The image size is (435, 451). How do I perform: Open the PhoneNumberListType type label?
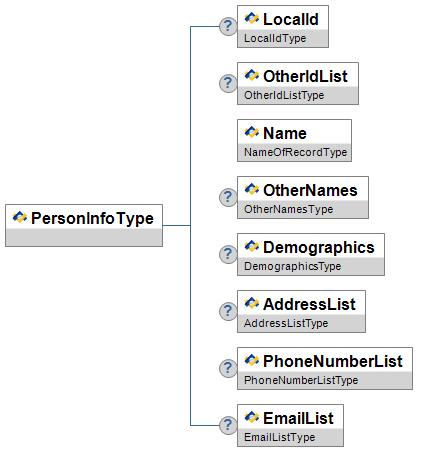[x=301, y=380]
